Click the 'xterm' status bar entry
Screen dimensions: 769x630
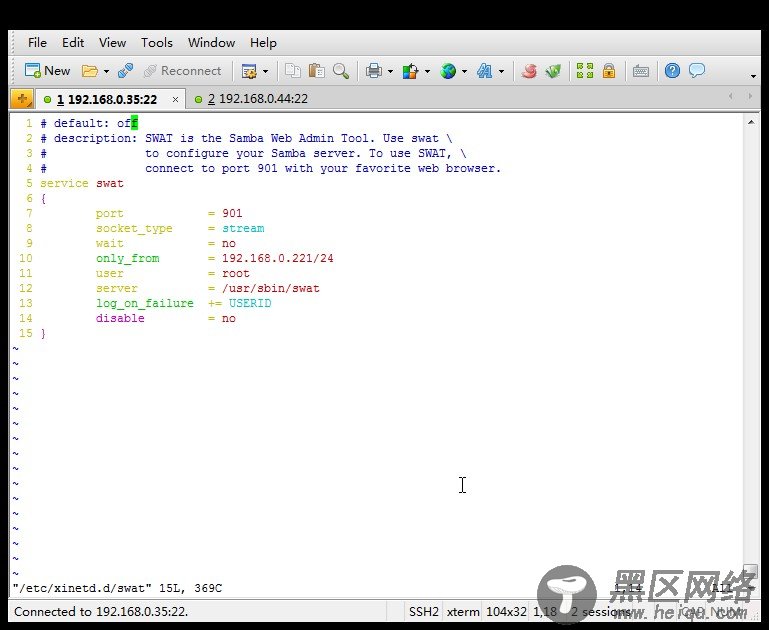tap(463, 611)
